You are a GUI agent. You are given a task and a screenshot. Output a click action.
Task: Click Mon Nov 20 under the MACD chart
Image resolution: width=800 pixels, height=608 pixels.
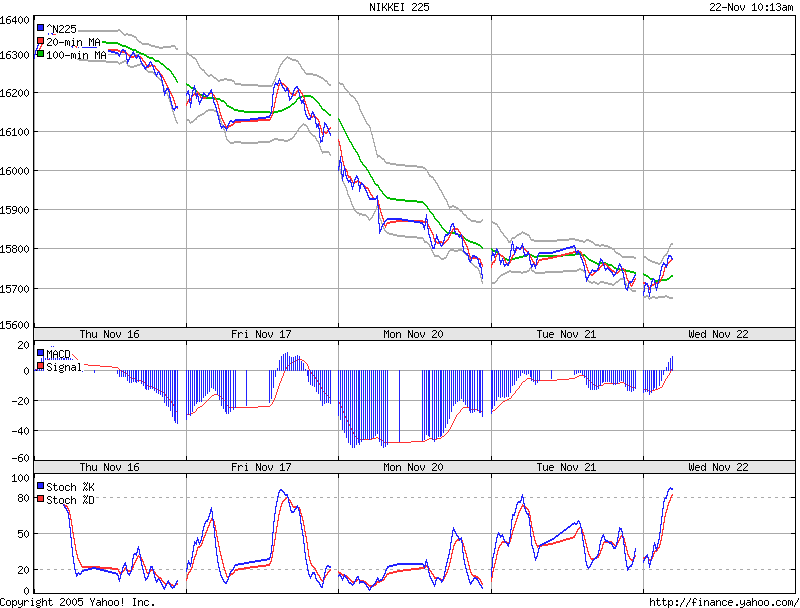point(413,467)
